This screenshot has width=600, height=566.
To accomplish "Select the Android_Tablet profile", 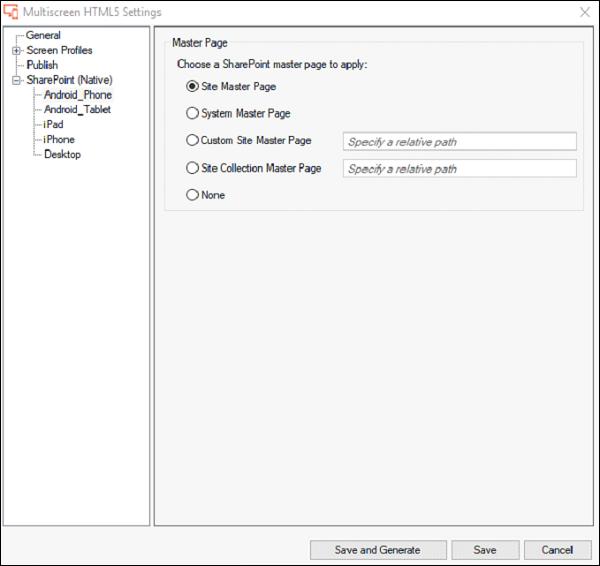I will pyautogui.click(x=77, y=109).
